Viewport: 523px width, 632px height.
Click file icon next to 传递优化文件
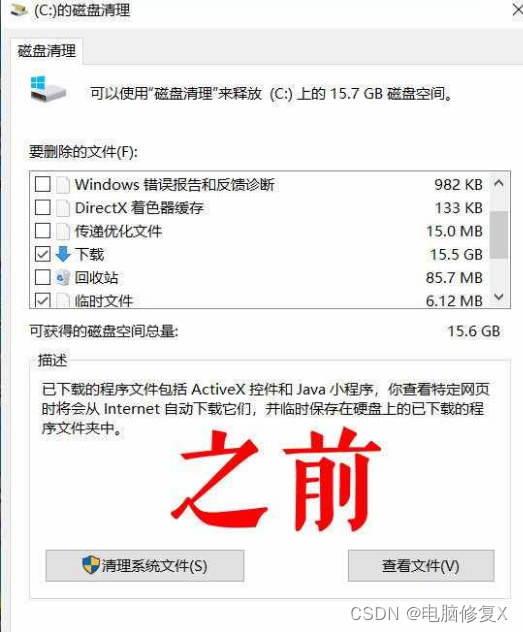coord(63,231)
